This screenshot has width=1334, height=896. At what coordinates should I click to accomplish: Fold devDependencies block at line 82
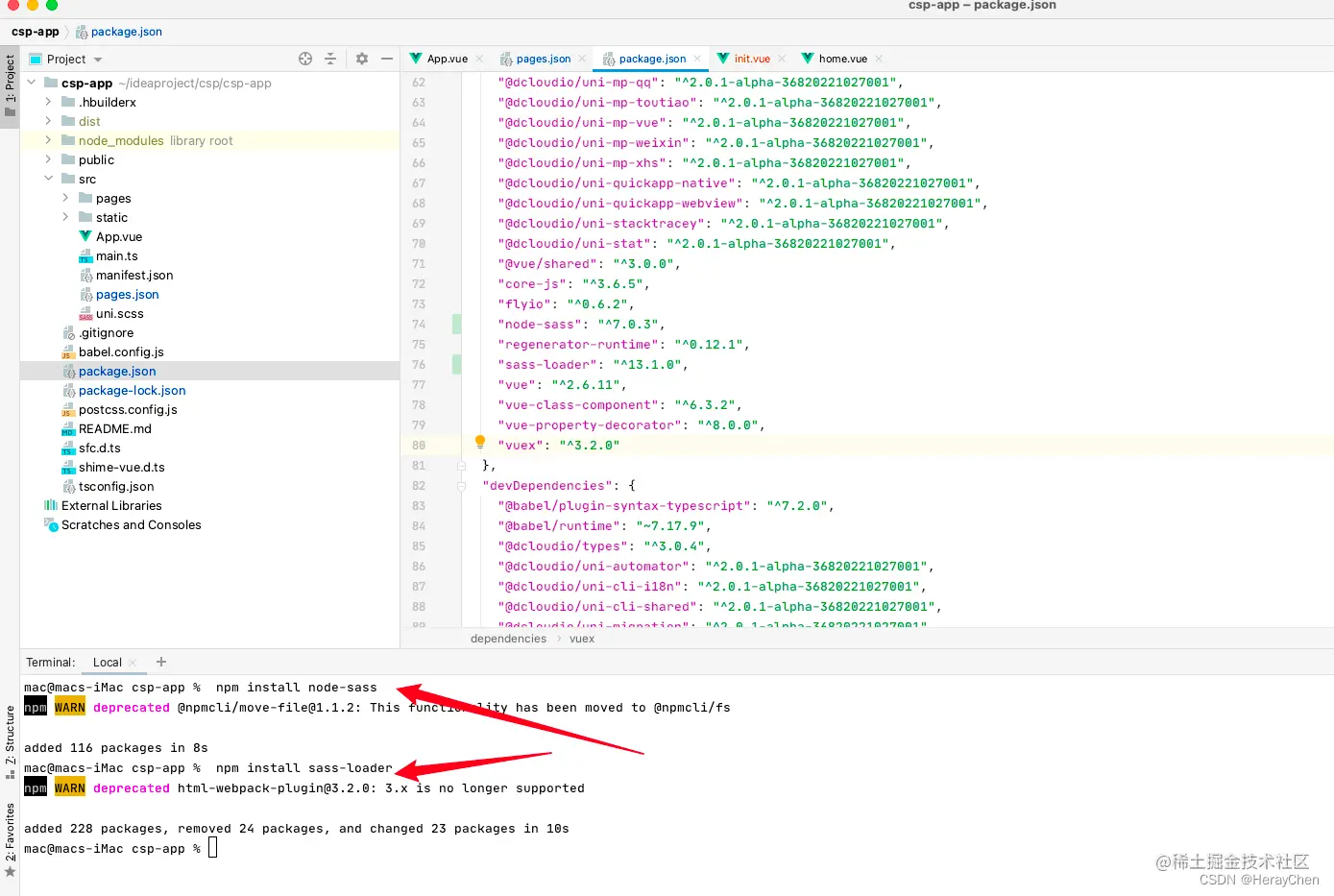[461, 486]
